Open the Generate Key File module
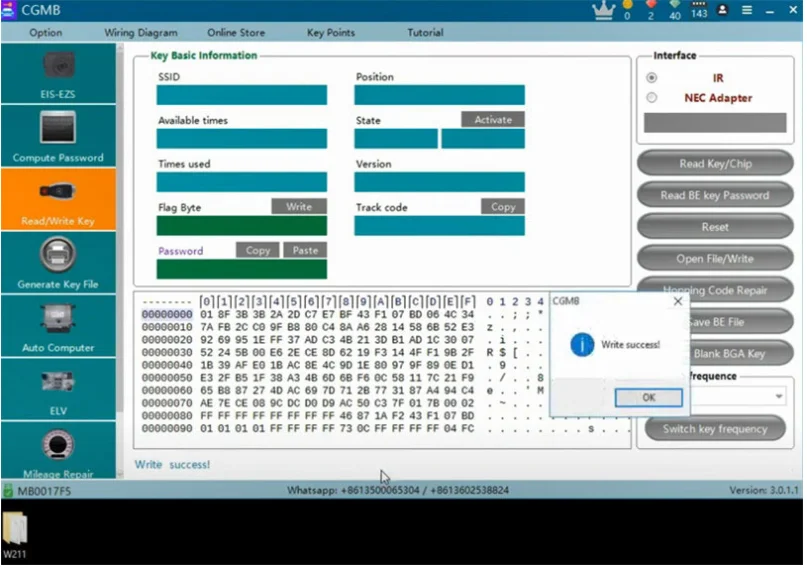This screenshot has width=807, height=570. pos(58,263)
